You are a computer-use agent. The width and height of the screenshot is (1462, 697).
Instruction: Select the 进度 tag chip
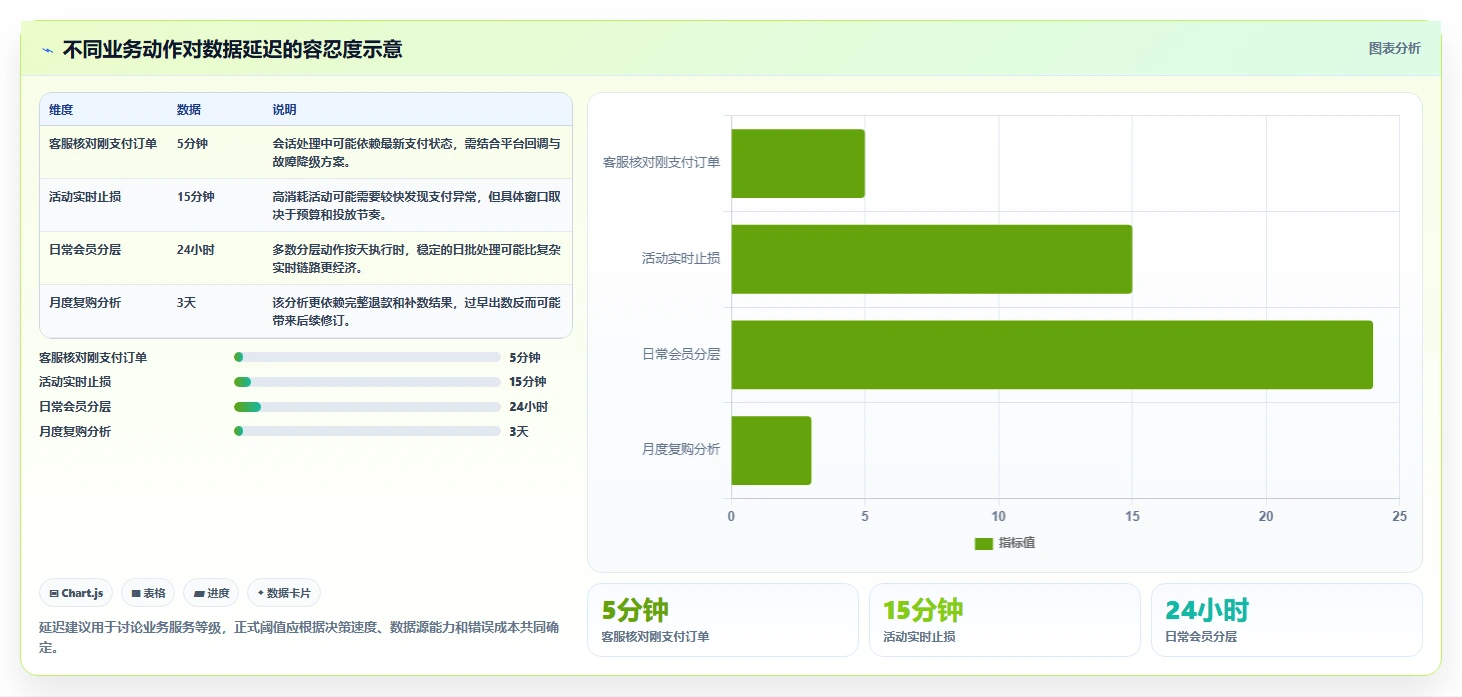coord(211,593)
